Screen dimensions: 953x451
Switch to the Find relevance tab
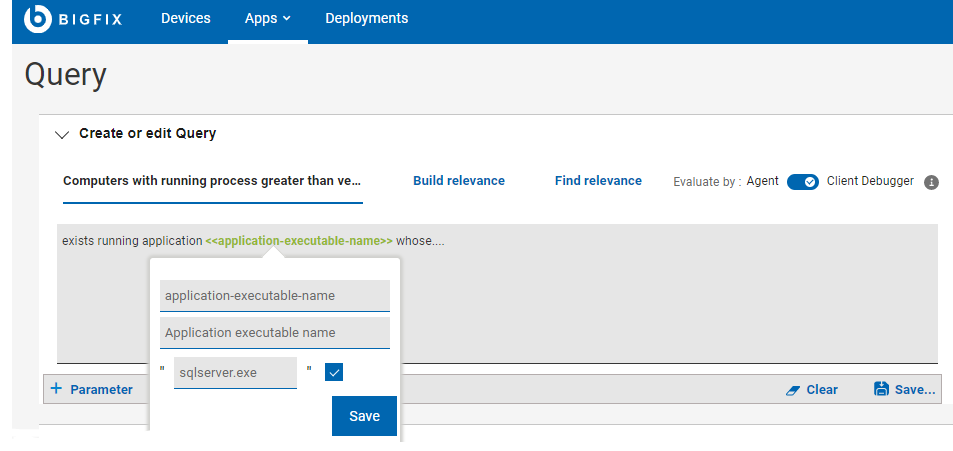point(598,181)
